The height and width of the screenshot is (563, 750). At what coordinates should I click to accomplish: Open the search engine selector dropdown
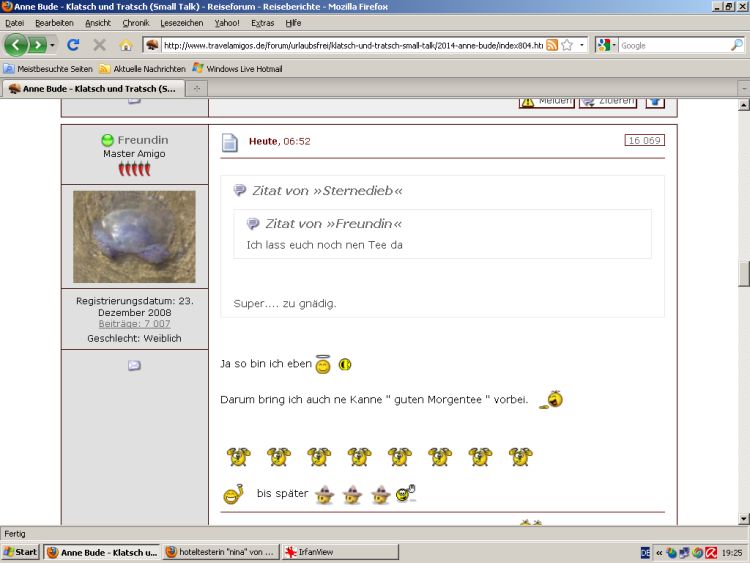click(606, 45)
